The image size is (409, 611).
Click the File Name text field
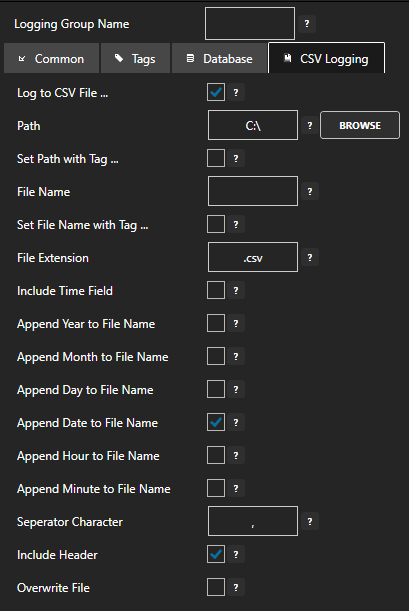coord(253,191)
